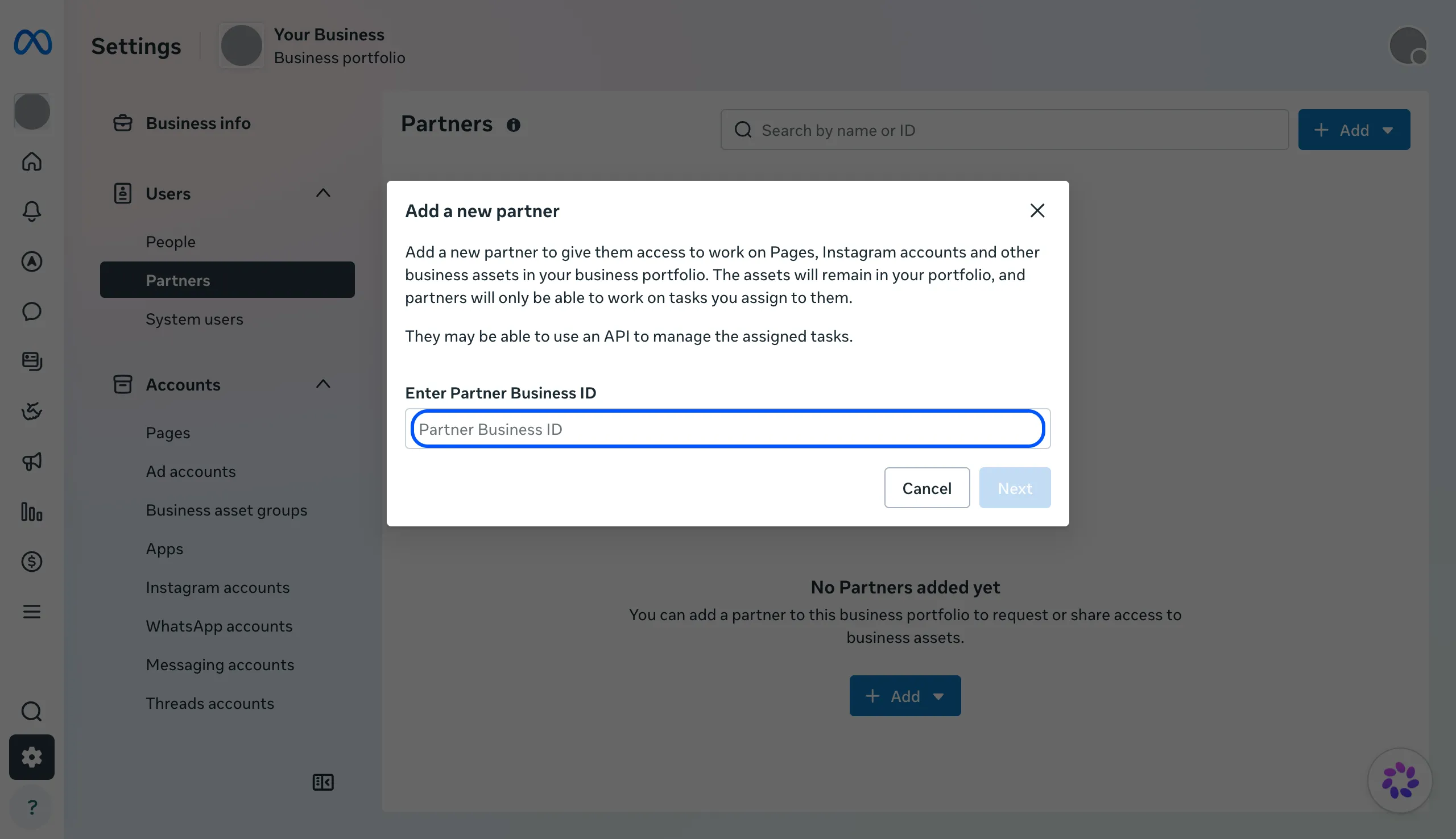Focus the Partner Business ID field

tap(727, 429)
